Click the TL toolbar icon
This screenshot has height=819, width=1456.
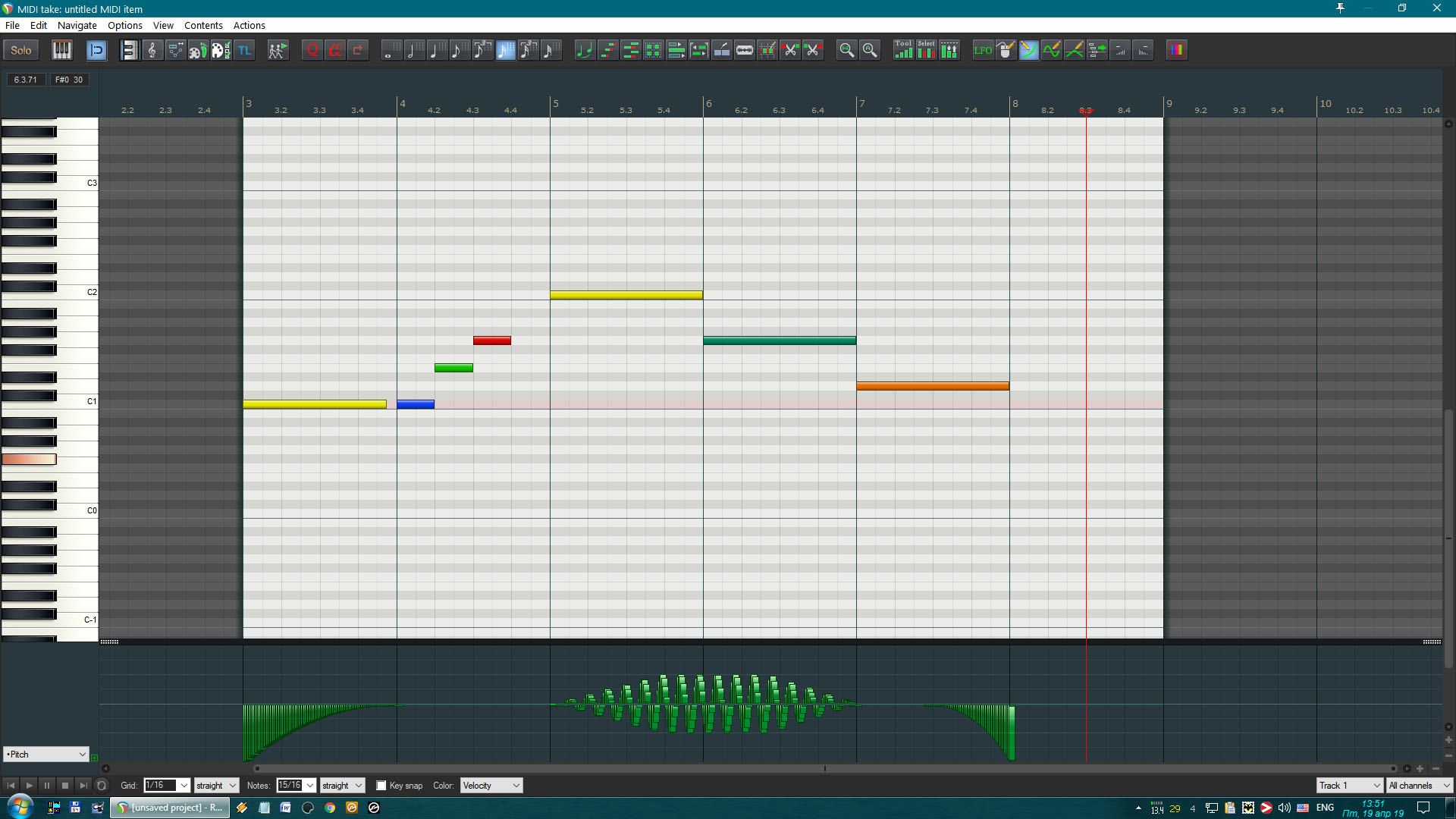[x=244, y=50]
